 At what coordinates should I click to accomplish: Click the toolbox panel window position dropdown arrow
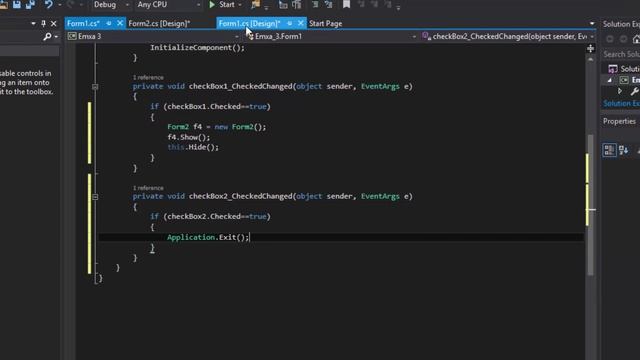(33, 24)
